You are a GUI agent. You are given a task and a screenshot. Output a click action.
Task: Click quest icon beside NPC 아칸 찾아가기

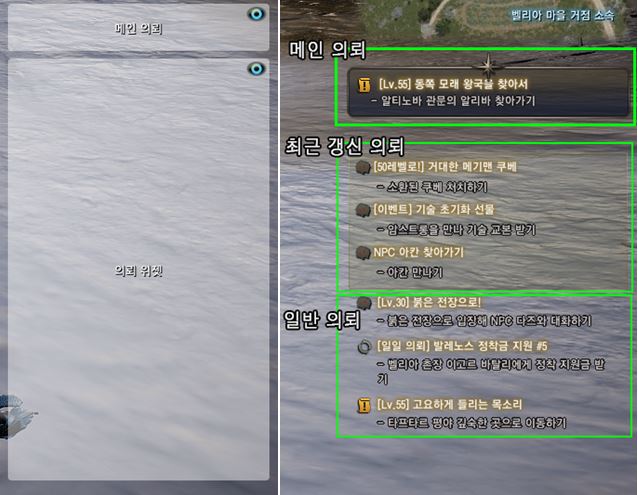363,253
